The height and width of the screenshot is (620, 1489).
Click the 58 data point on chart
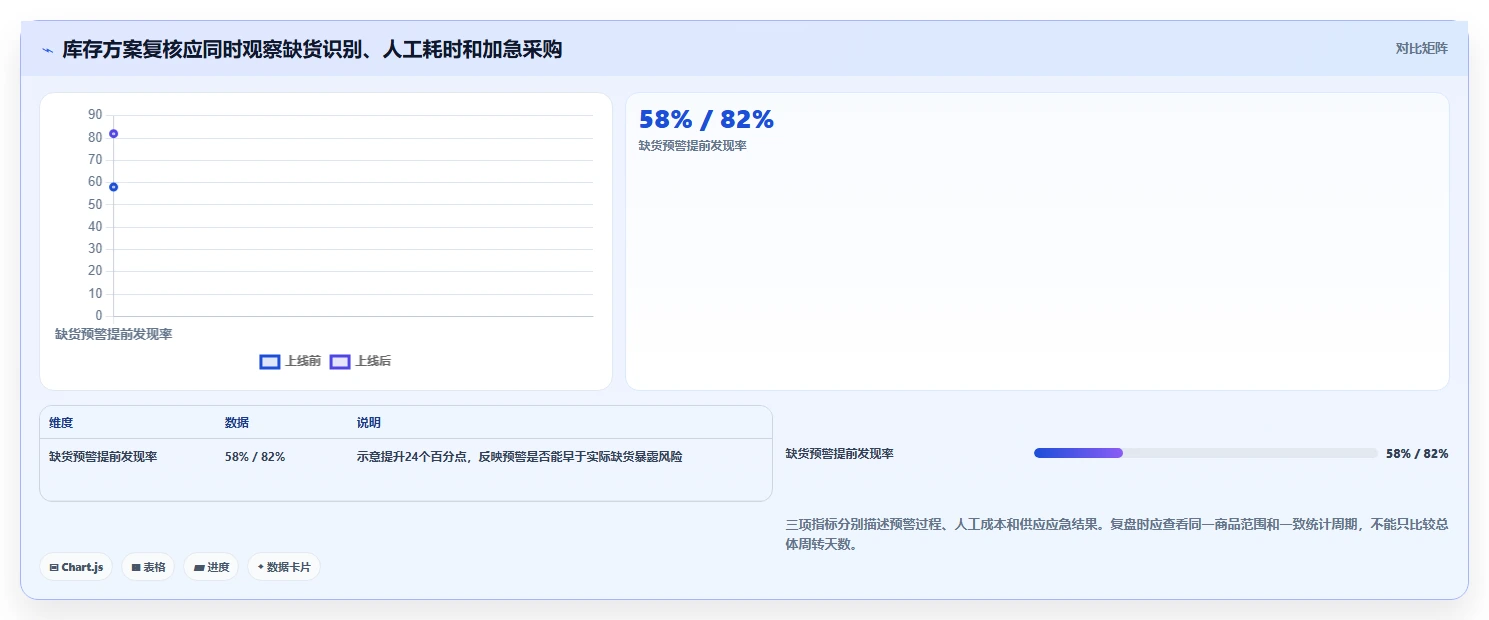tap(113, 187)
